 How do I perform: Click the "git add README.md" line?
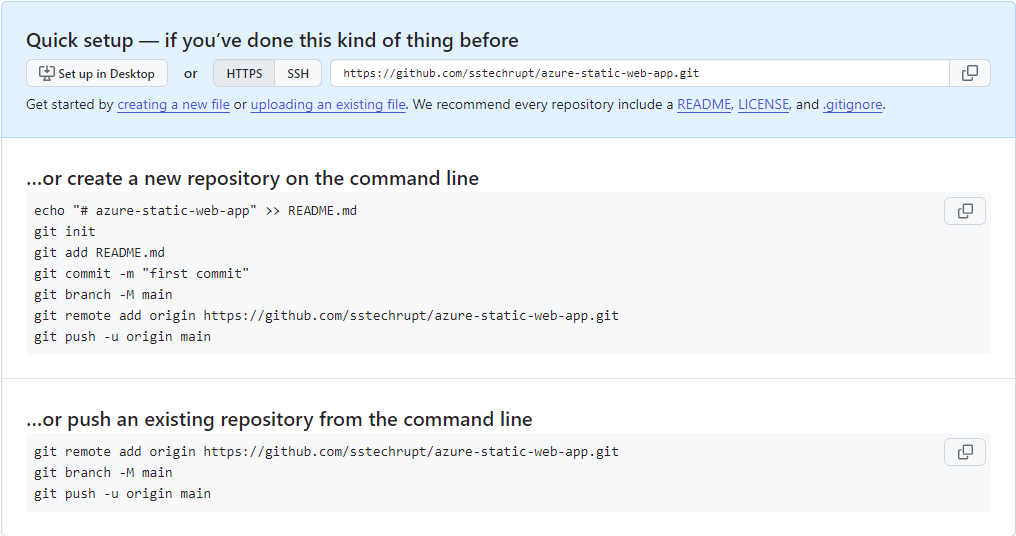pos(99,252)
